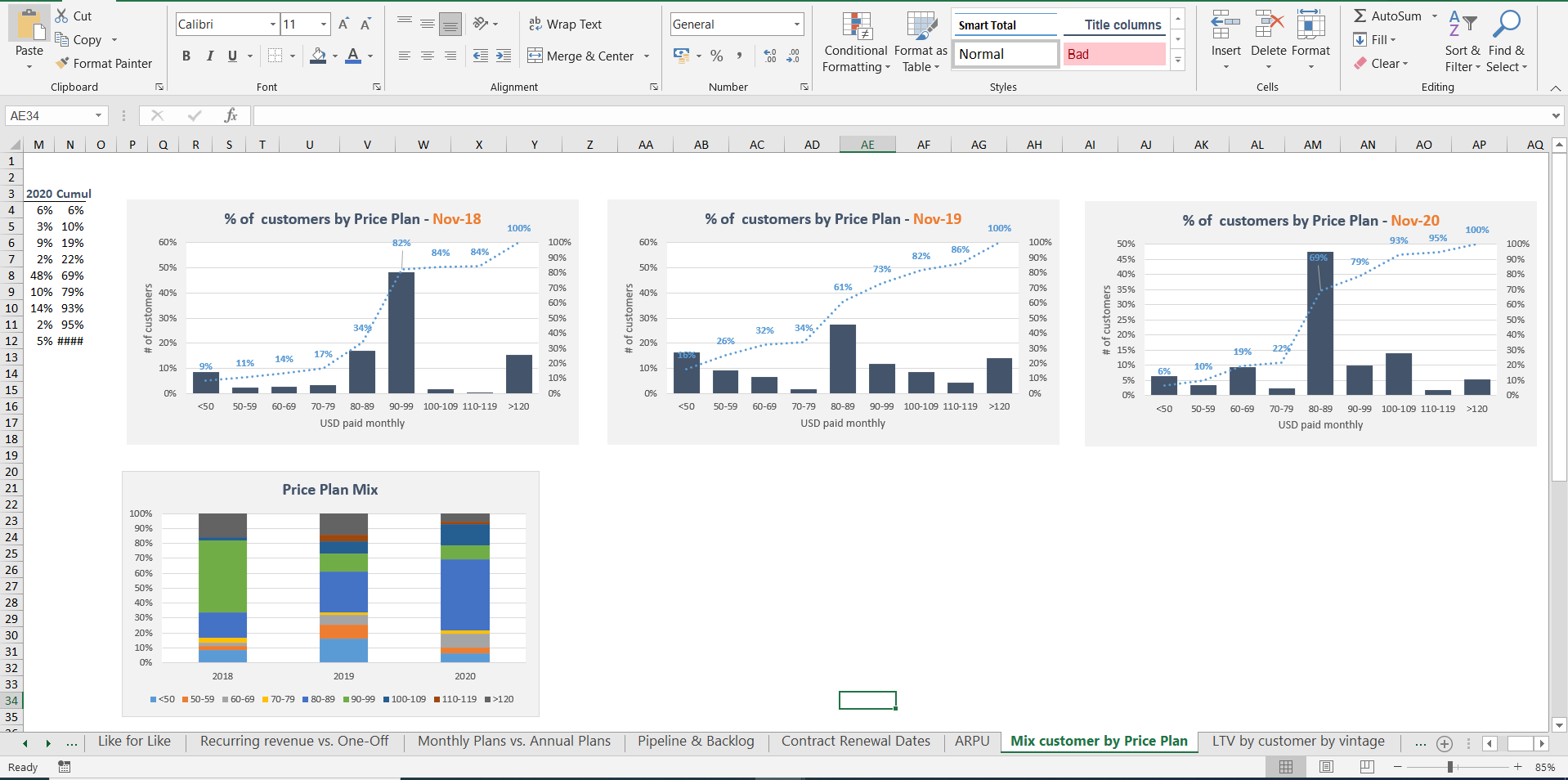Click the Delete cells icon
Screen dimensions: 1568x780
tap(1269, 25)
